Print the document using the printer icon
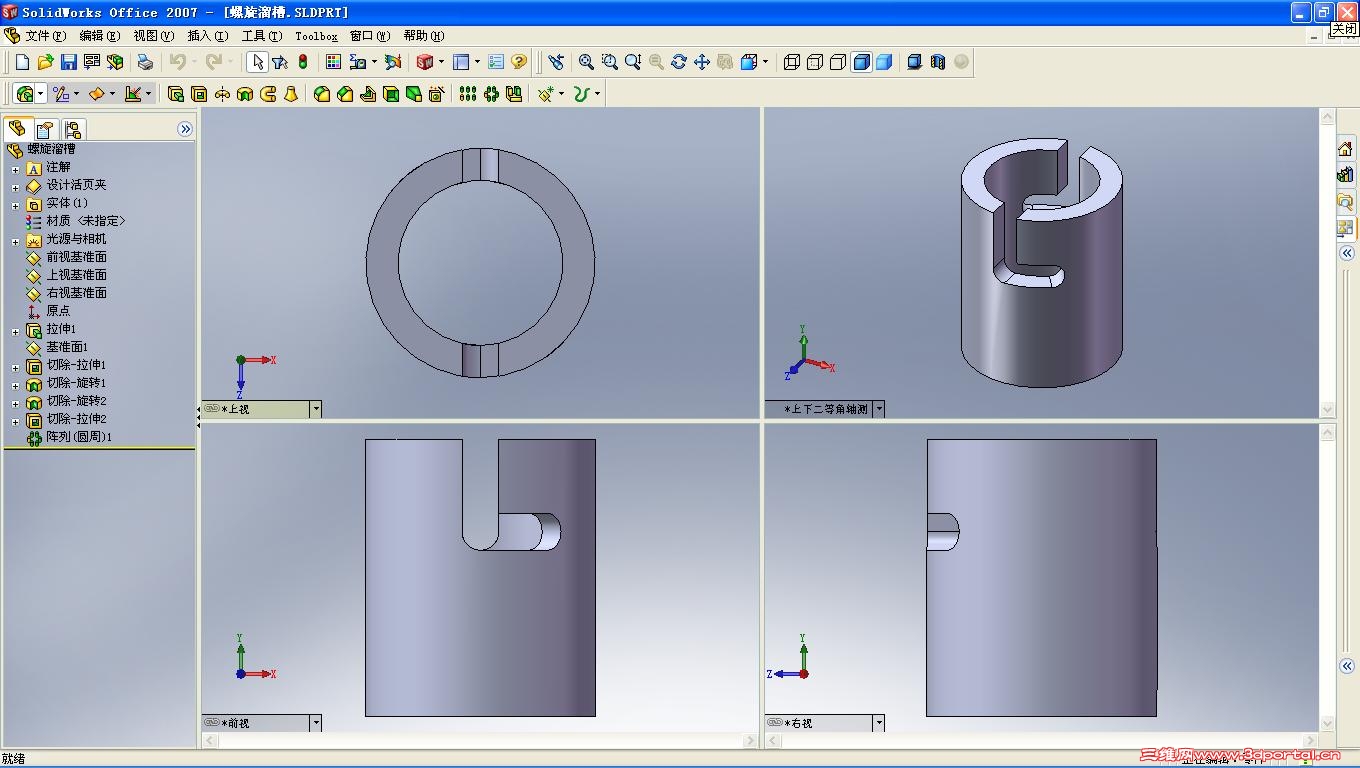The width and height of the screenshot is (1360, 768). click(145, 62)
